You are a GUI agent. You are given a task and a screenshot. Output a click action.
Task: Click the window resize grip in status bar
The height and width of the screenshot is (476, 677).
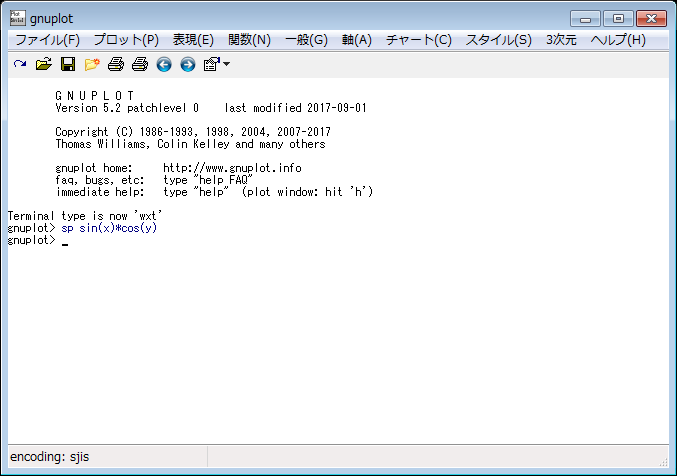(x=663, y=462)
